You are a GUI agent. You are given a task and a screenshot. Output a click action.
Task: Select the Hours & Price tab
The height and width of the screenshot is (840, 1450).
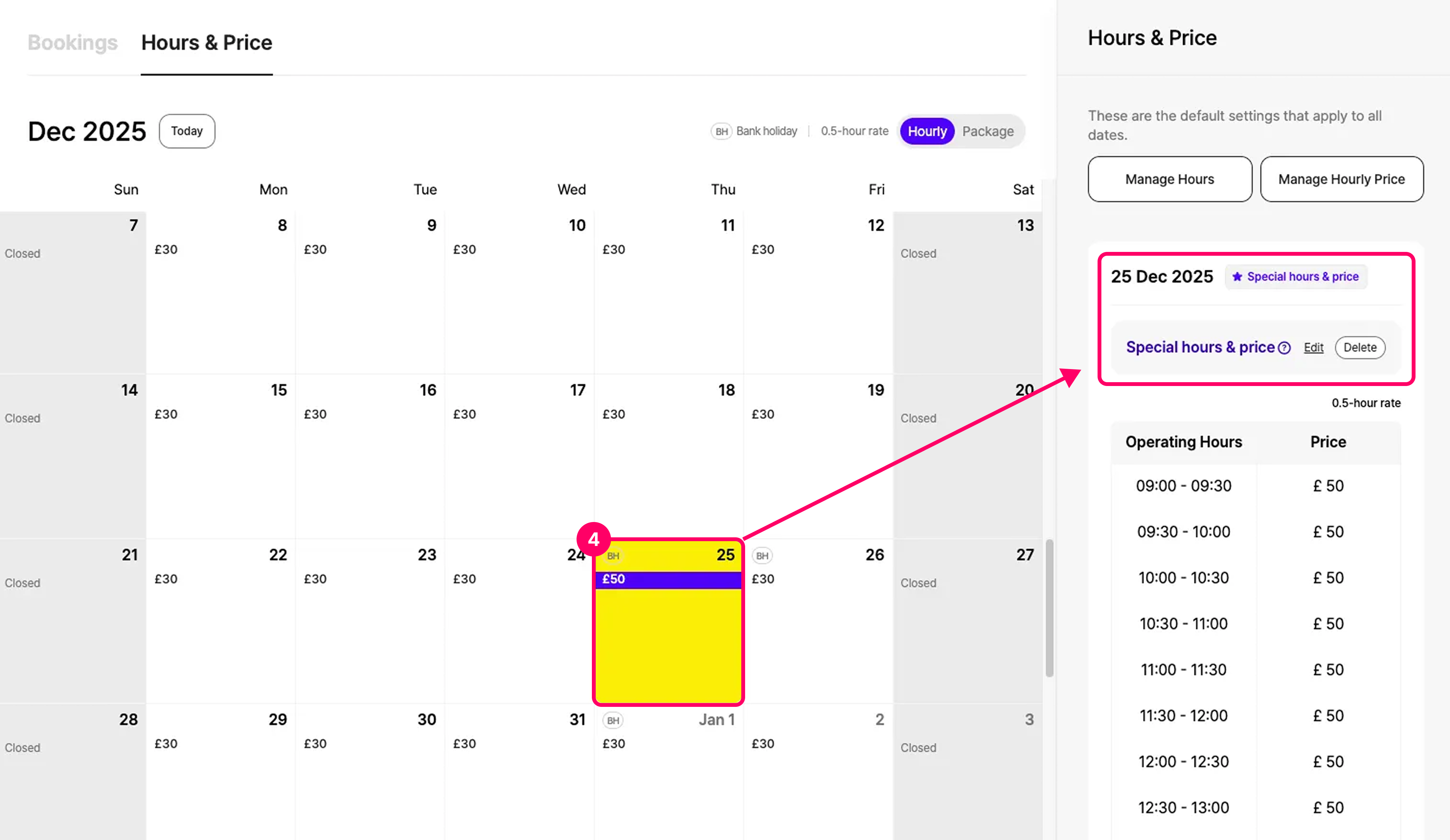[x=207, y=42]
